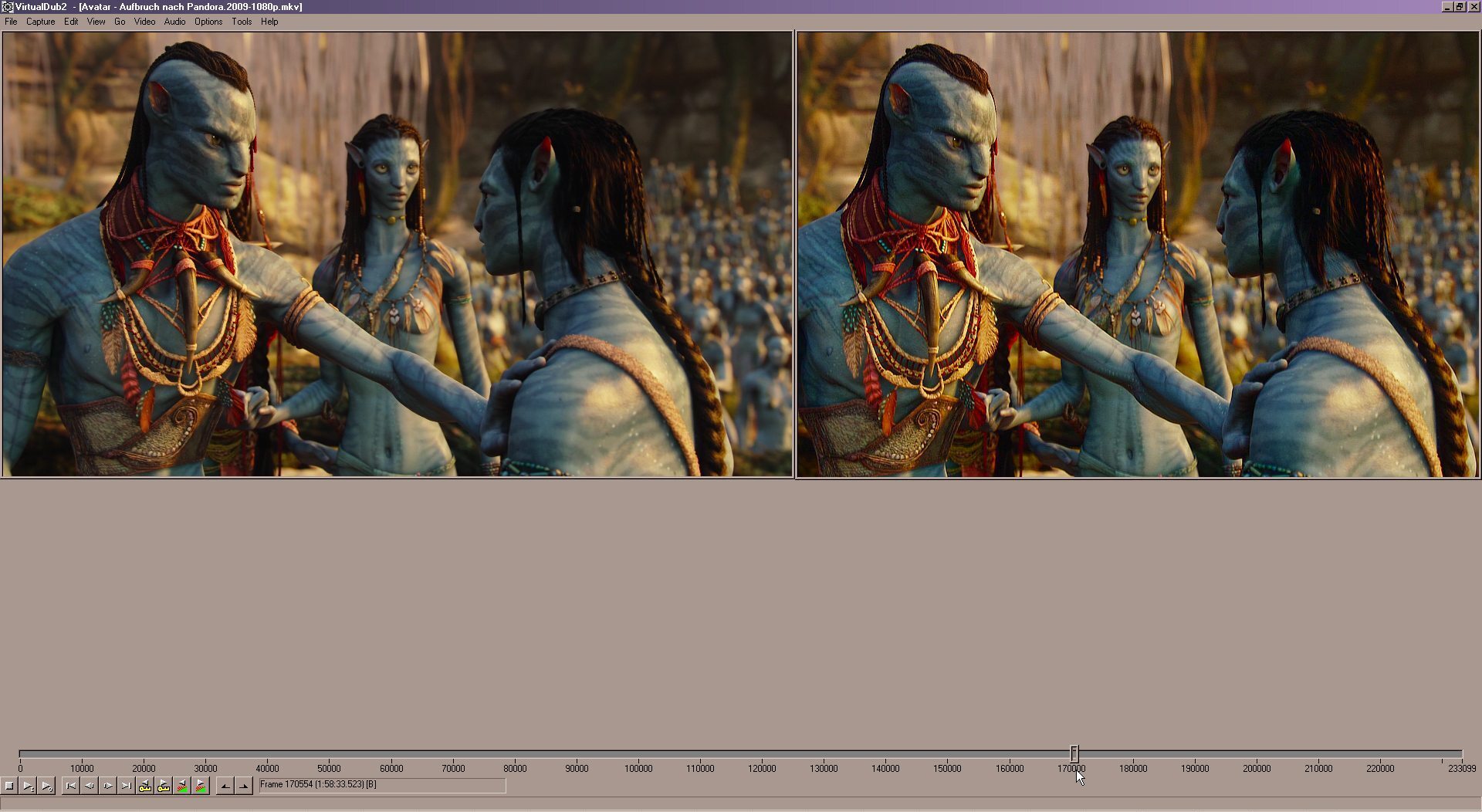Open the File menu
The image size is (1482, 812).
click(11, 22)
